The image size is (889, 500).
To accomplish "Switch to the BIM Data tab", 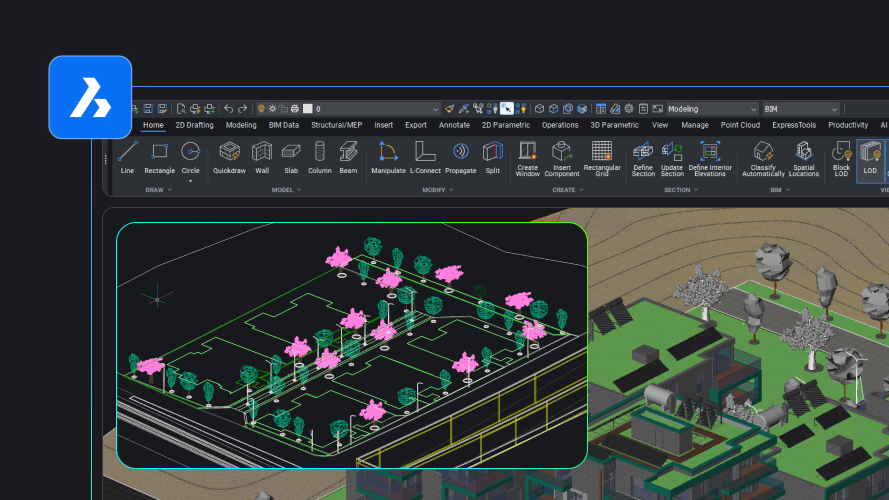I will point(283,125).
